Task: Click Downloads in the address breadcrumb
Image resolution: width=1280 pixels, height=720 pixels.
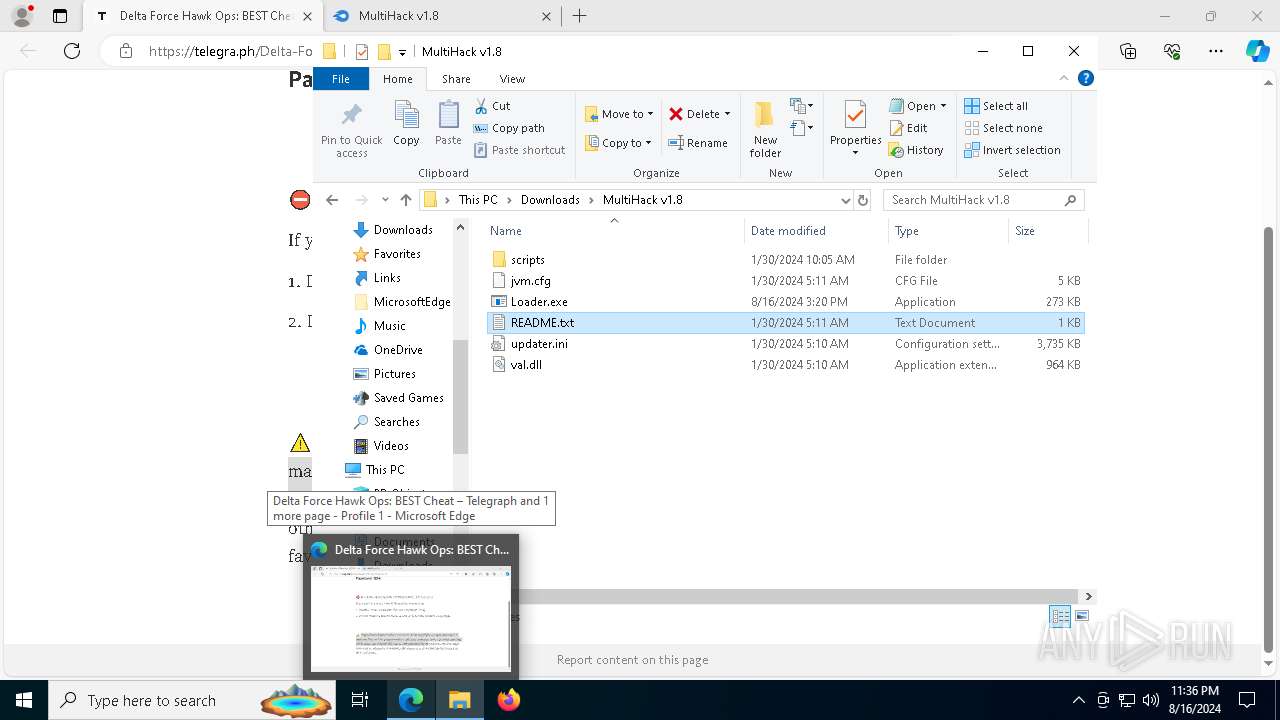Action: [550, 200]
